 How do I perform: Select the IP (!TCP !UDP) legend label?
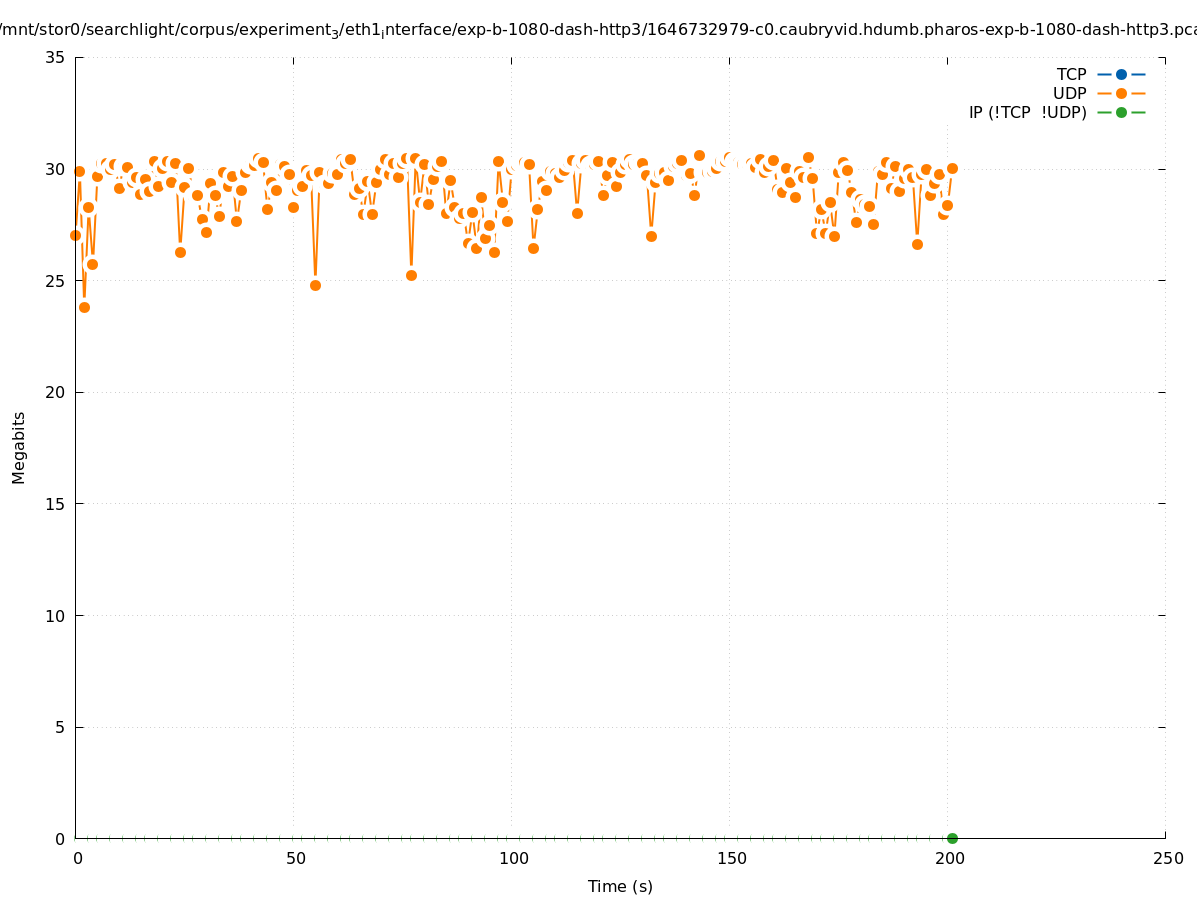pyautogui.click(x=1027, y=112)
